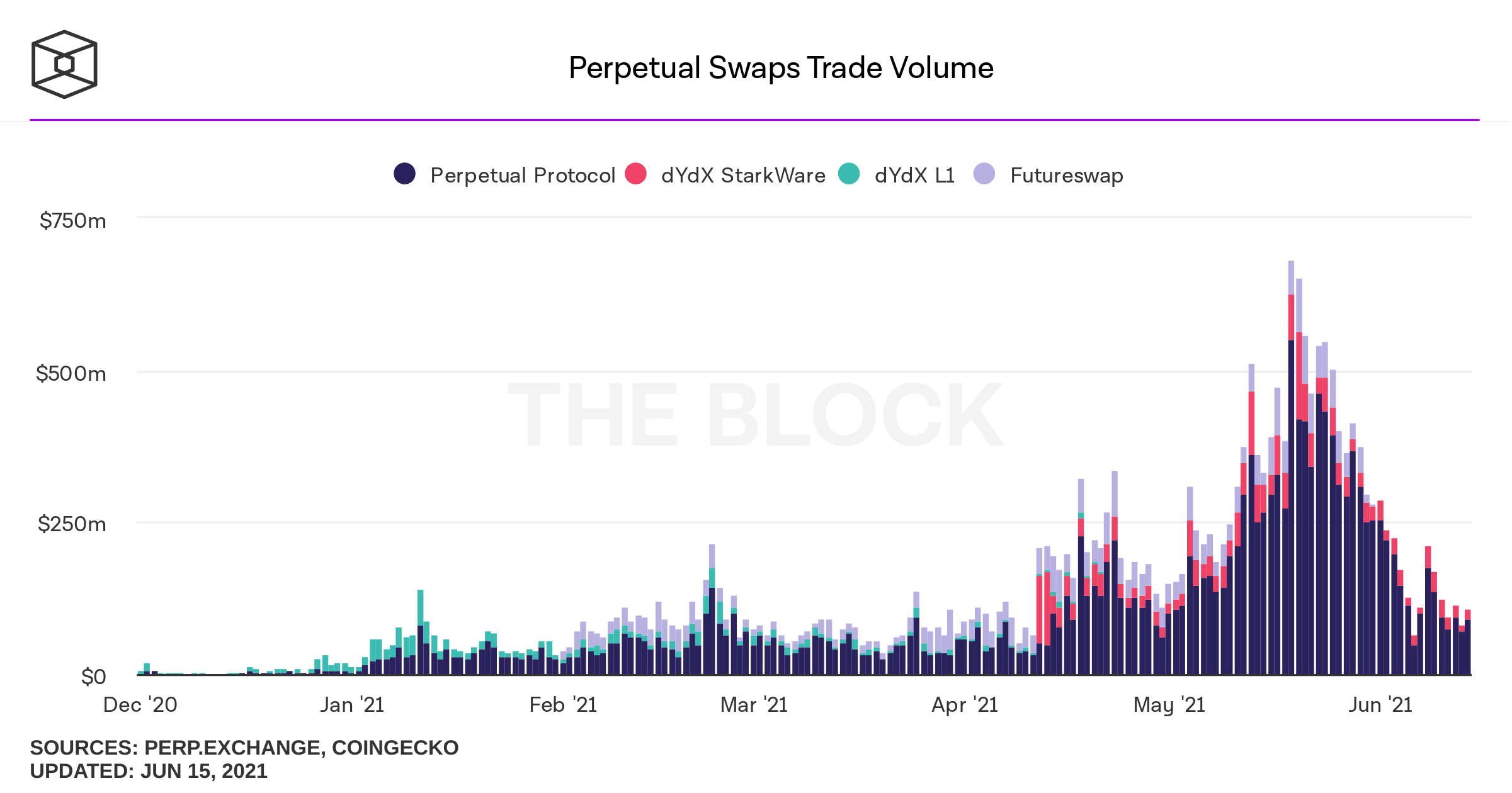Click THE BLOCK watermark in the chart
This screenshot has height=793, width=1512.
754,415
